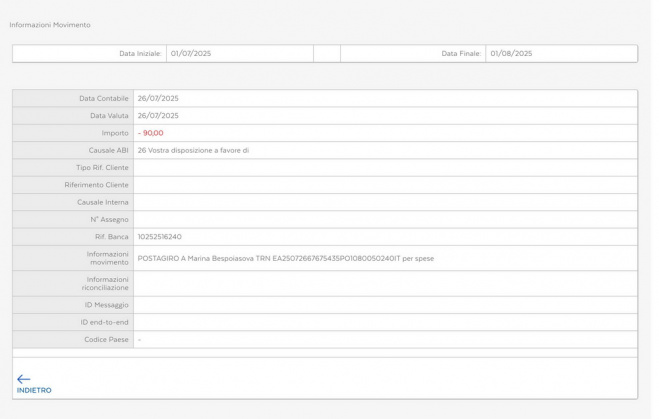Click the Rif. Banca number 10252516240

click(x=160, y=236)
